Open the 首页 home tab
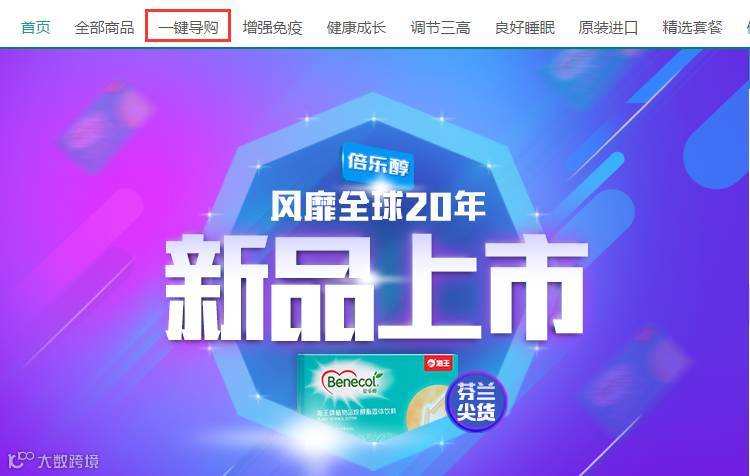The image size is (750, 476). pos(36,27)
